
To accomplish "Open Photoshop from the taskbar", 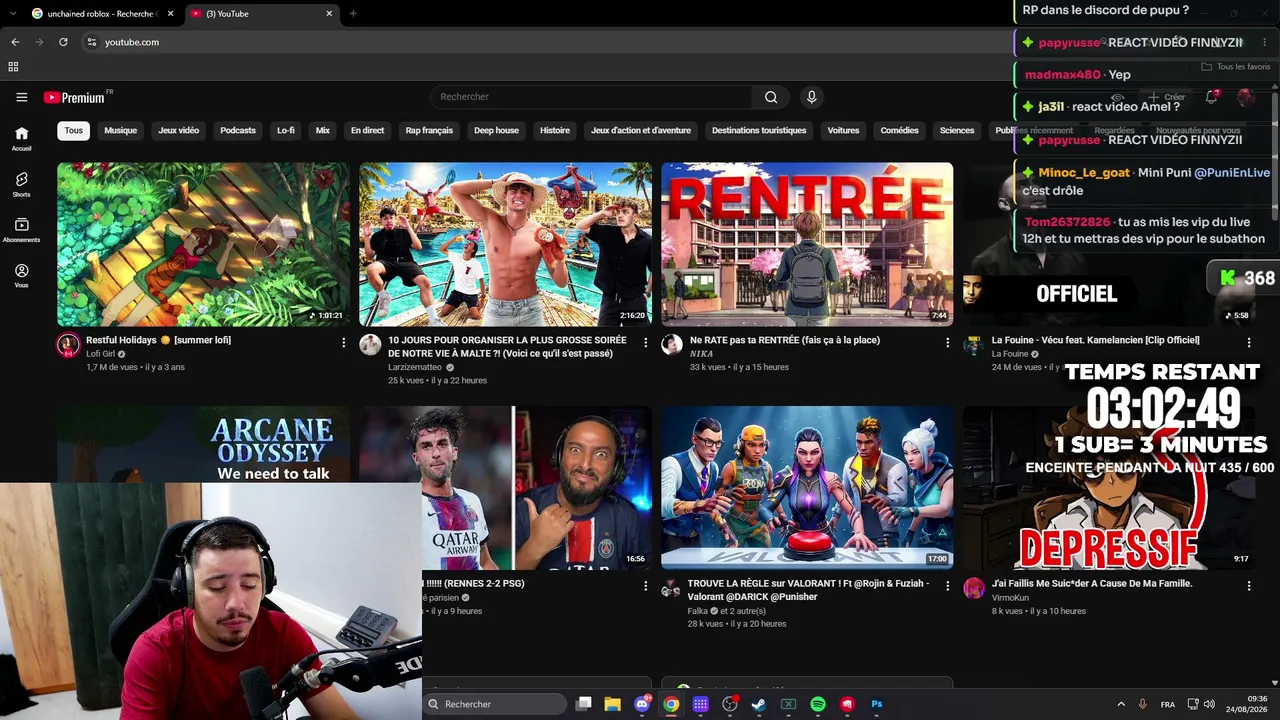I will 877,704.
